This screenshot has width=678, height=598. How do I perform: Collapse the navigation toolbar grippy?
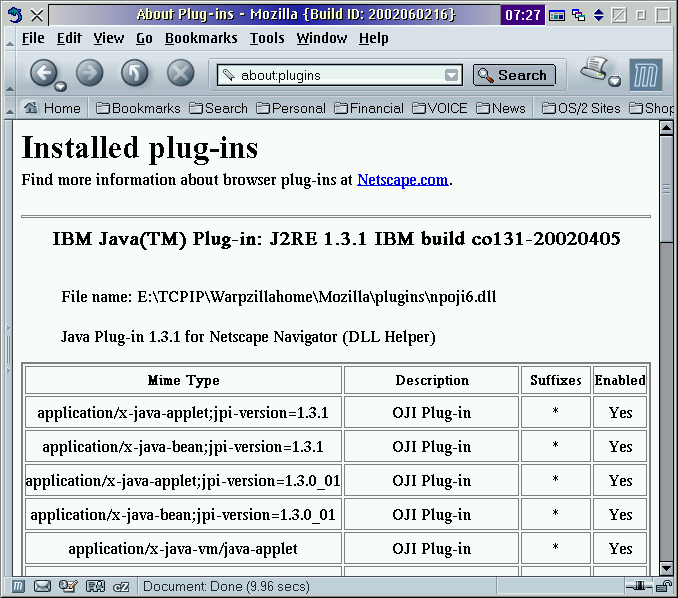(x=10, y=74)
